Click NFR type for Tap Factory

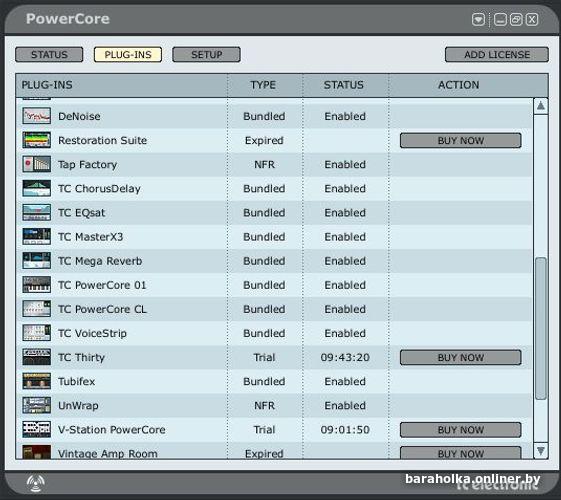(x=264, y=165)
